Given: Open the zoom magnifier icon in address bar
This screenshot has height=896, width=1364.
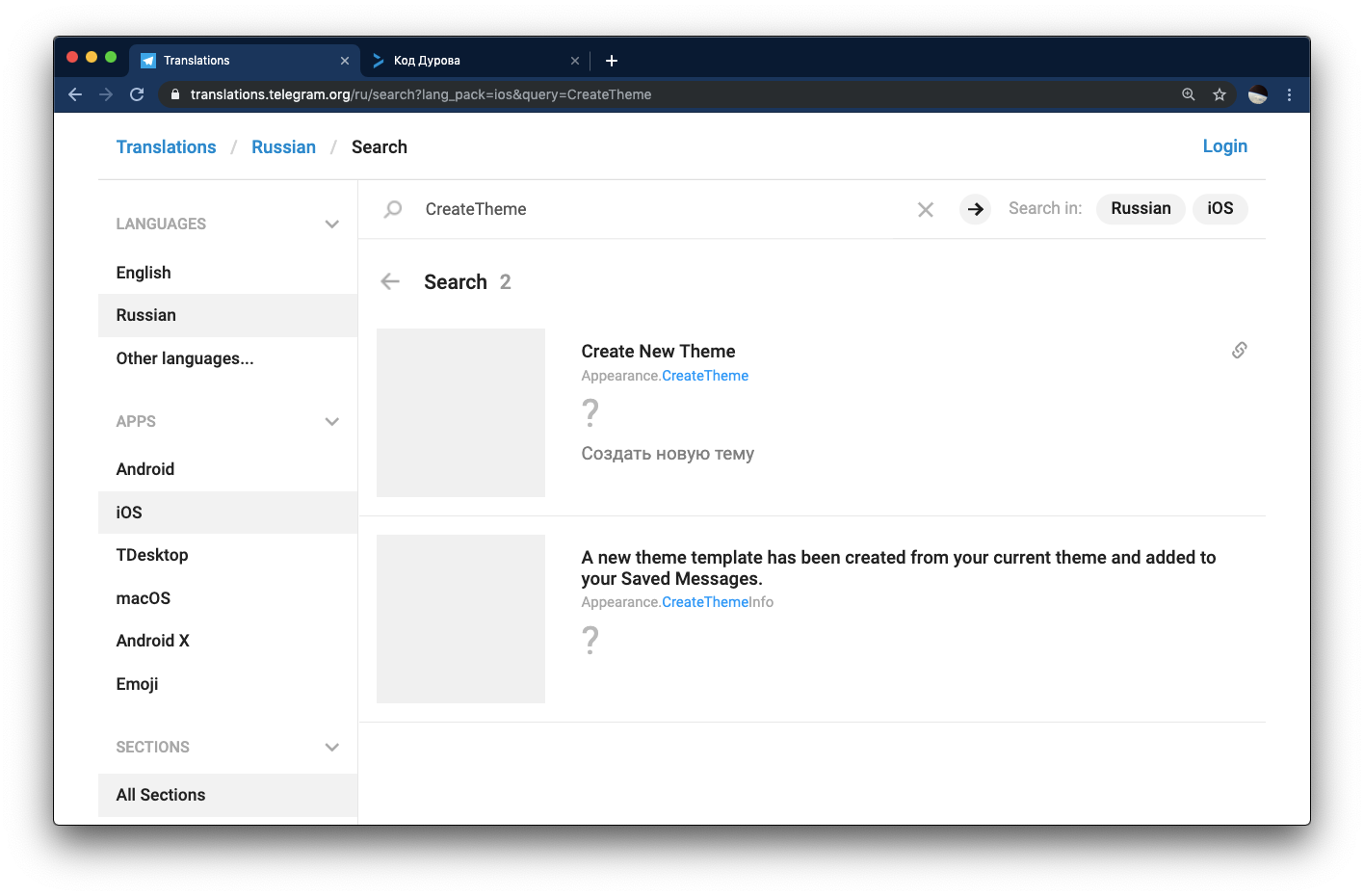Looking at the screenshot, I should (1189, 94).
